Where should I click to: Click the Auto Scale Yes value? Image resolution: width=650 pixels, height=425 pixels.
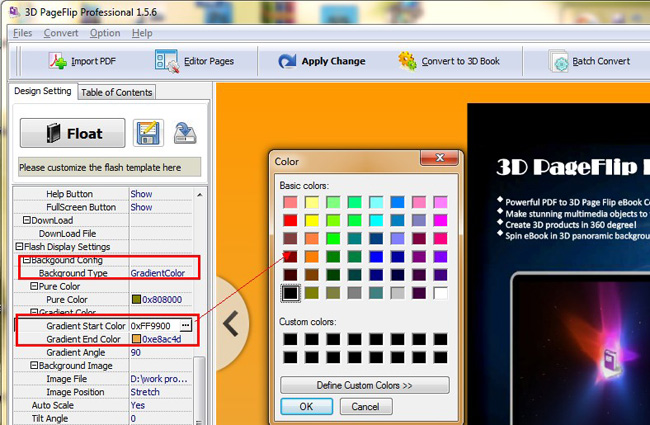tap(138, 406)
